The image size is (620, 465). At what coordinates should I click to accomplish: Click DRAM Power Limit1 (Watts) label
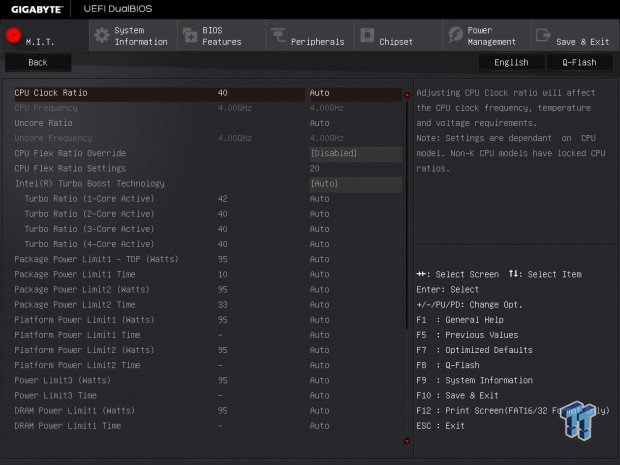pos(75,410)
